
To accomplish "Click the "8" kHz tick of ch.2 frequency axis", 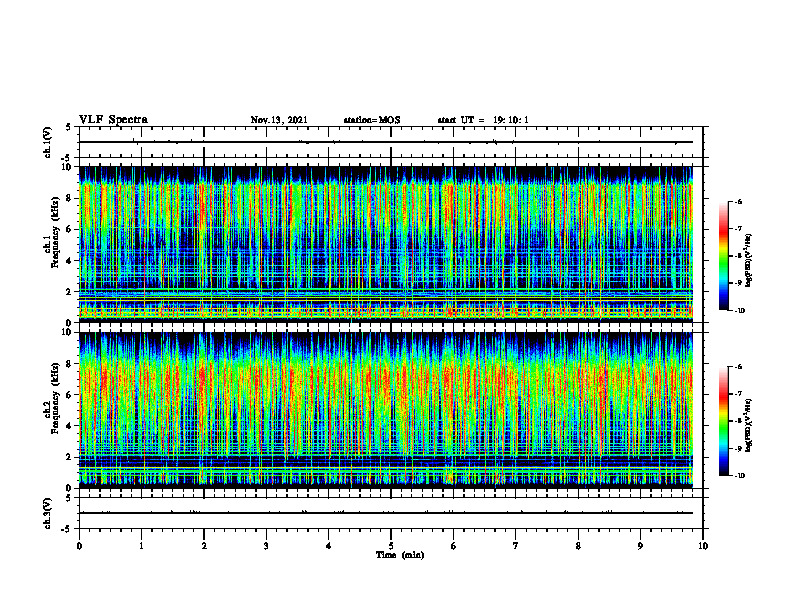I will 69,364.
